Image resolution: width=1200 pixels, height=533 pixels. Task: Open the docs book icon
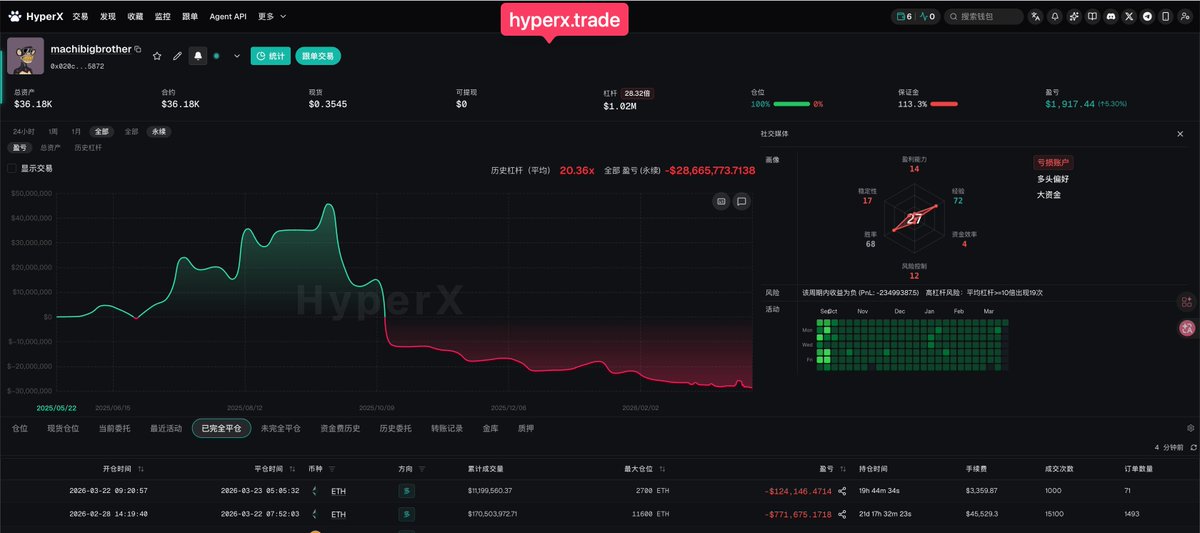[1092, 17]
